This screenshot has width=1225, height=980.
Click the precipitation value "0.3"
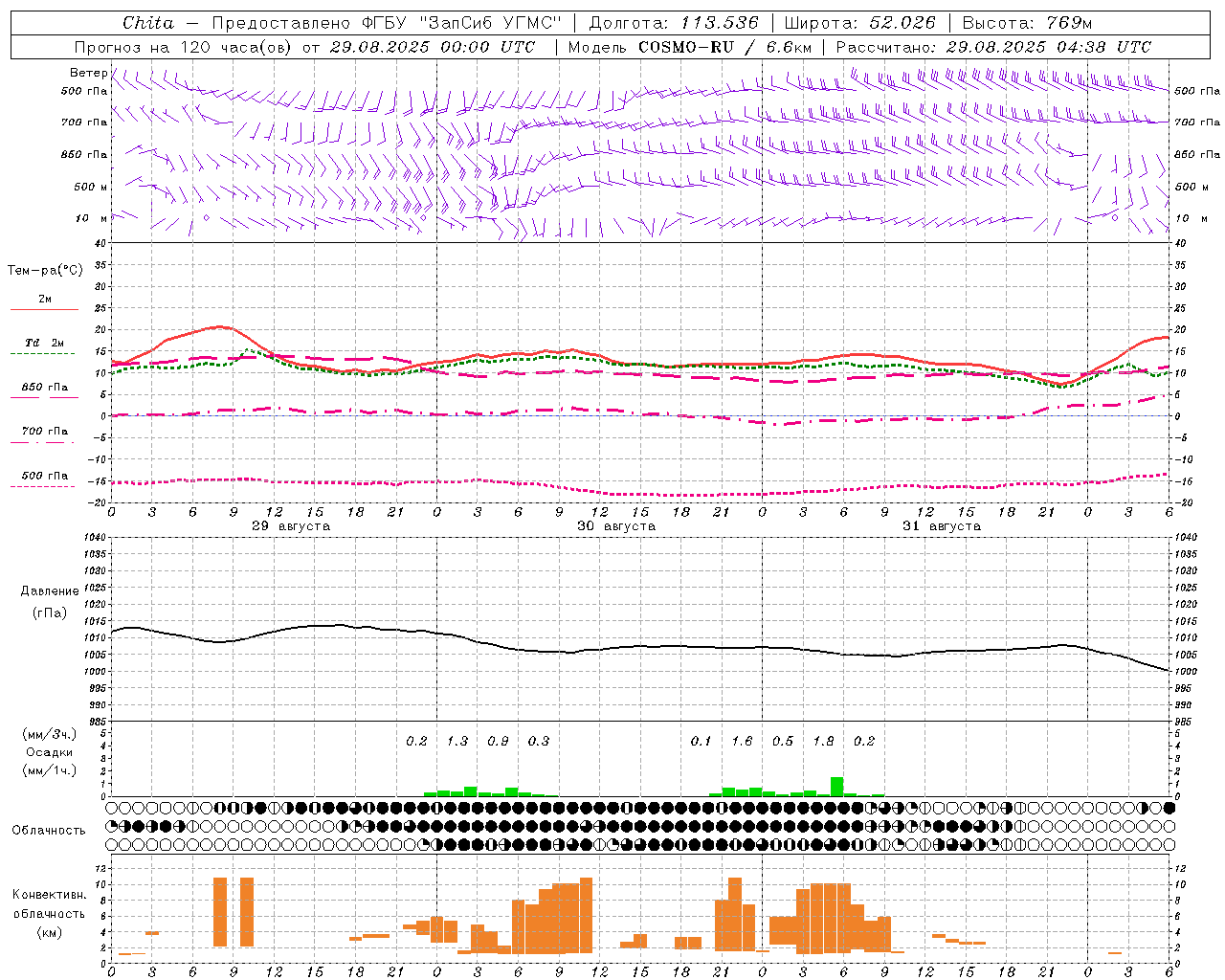[x=539, y=741]
